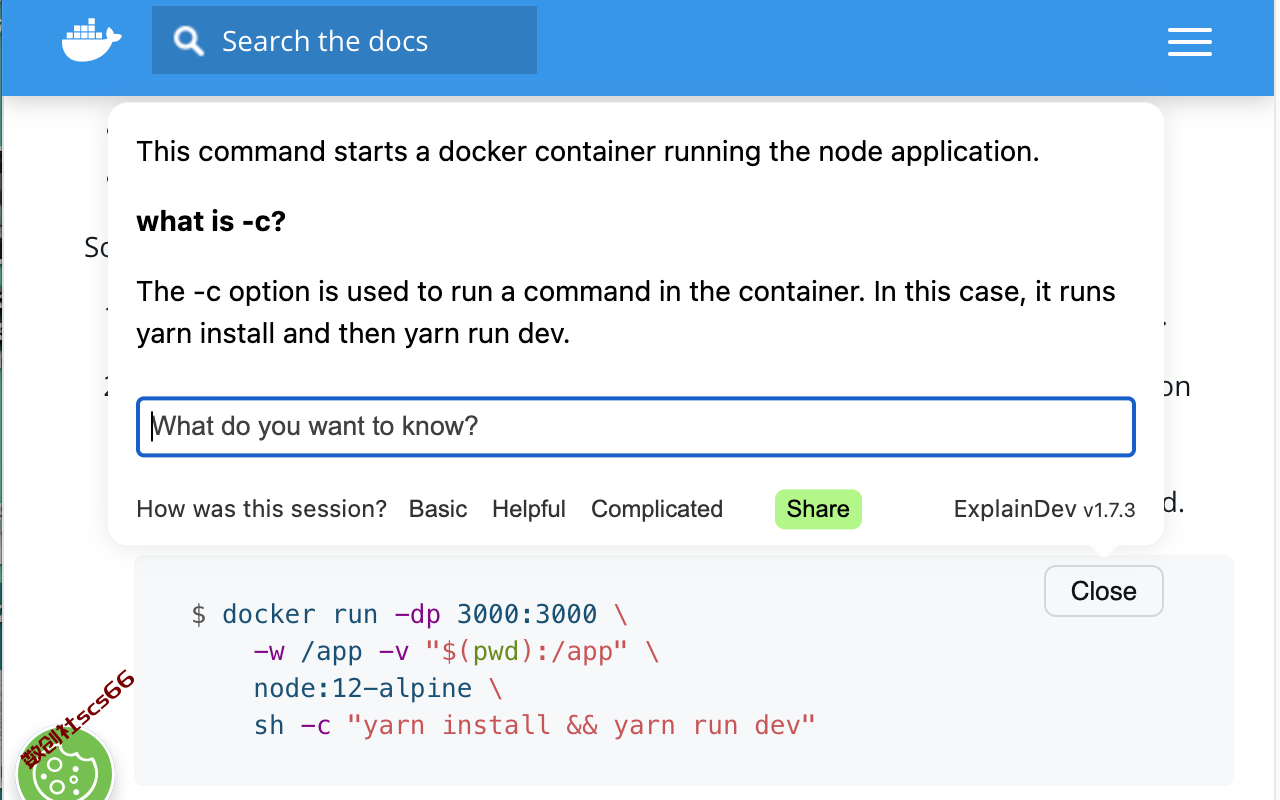The image size is (1280, 800).
Task: Open the hamburger navigation menu
Action: pos(1190,41)
